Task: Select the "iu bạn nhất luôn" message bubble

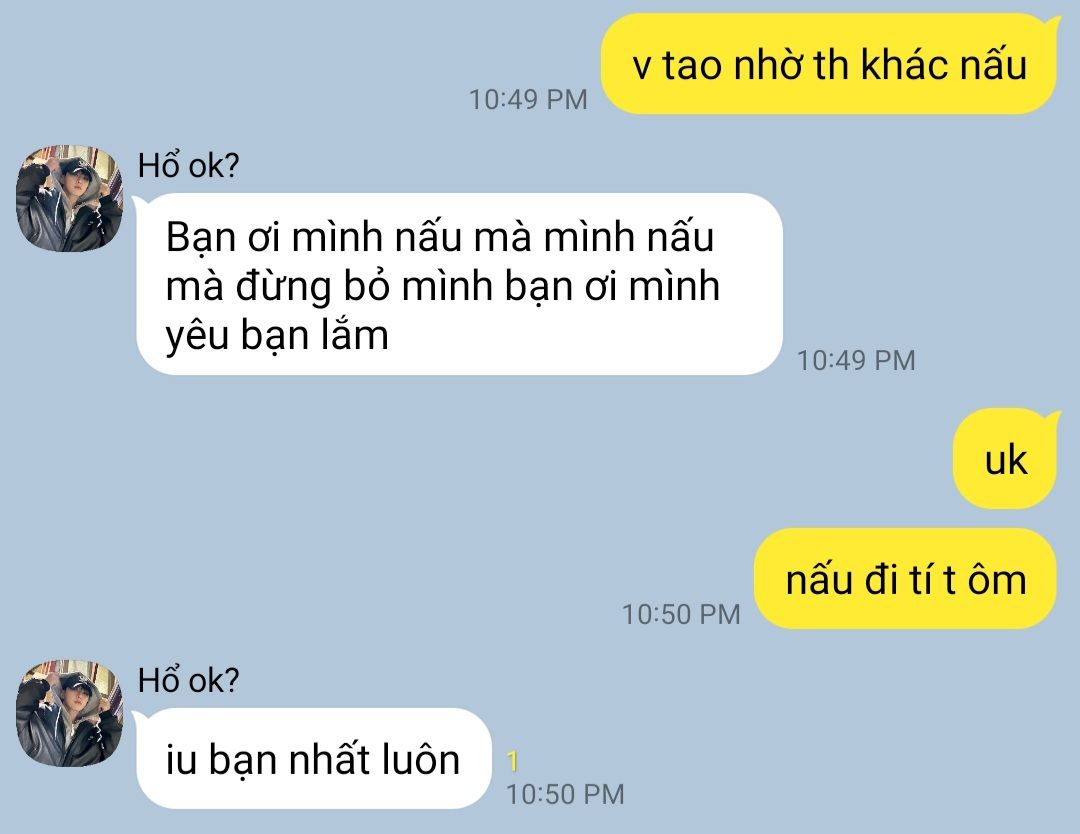Action: coord(313,758)
